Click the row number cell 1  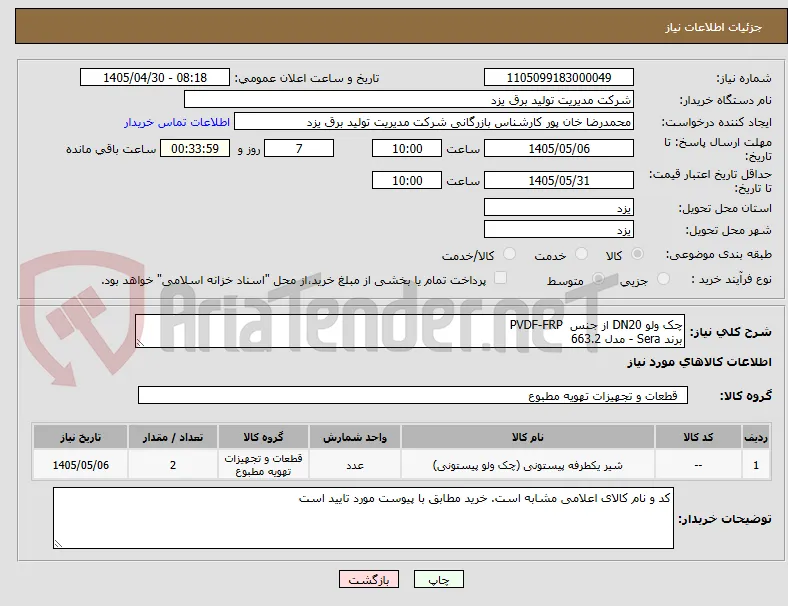coord(756,465)
